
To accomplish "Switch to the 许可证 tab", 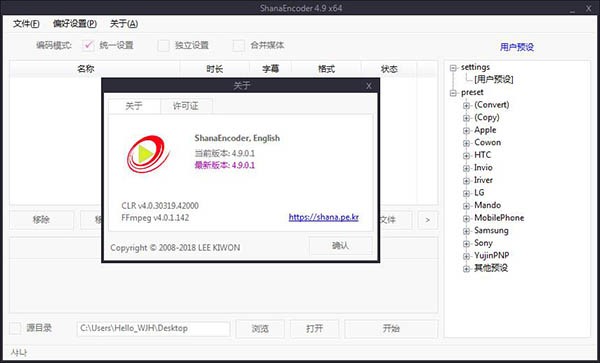I will pyautogui.click(x=186, y=106).
